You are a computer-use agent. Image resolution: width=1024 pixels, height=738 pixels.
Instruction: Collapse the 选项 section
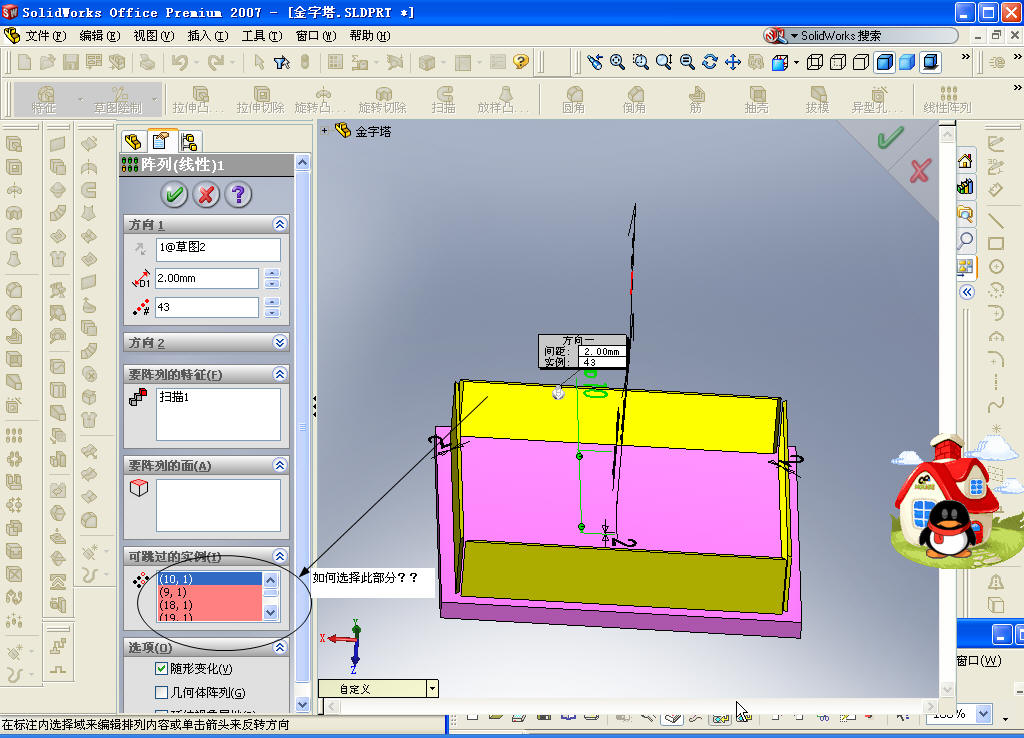pos(280,647)
